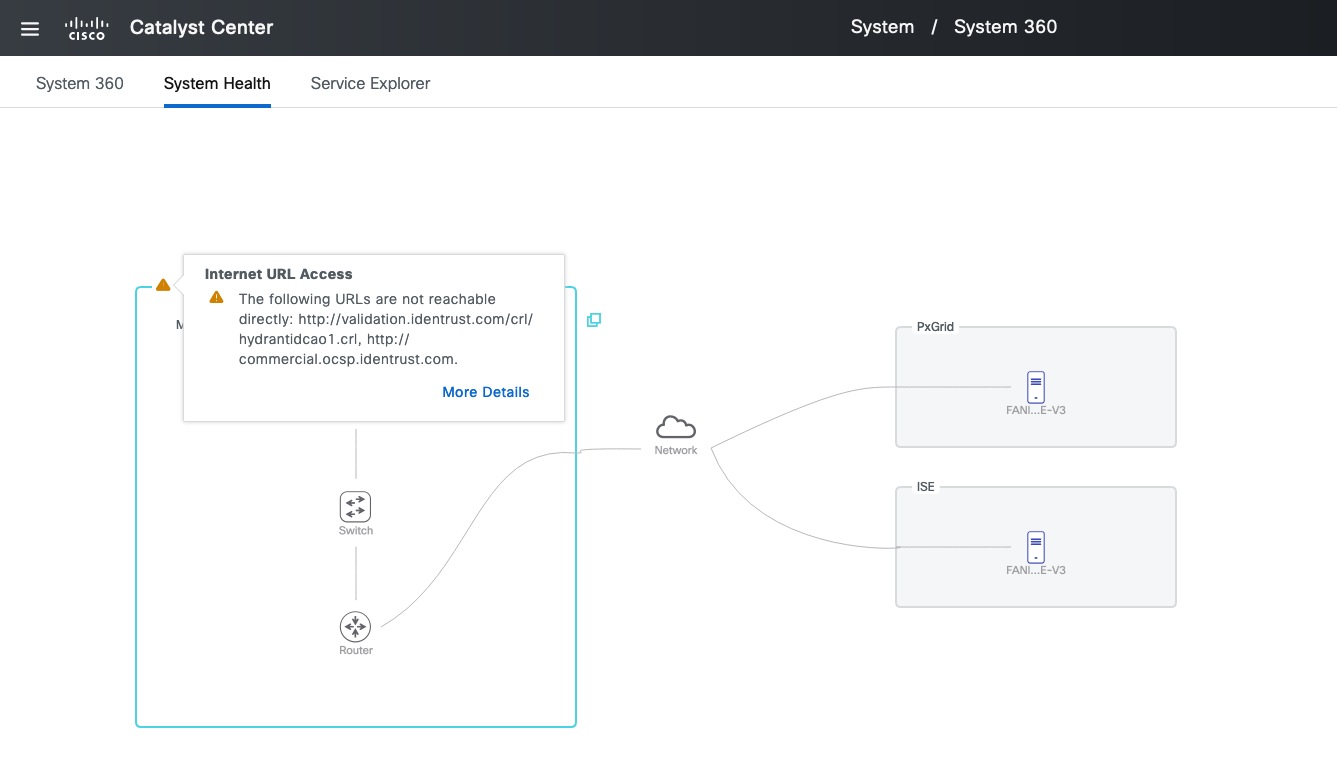Click the System breadcrumb in the top bar
Screen dimensions: 1337x784
tap(881, 27)
